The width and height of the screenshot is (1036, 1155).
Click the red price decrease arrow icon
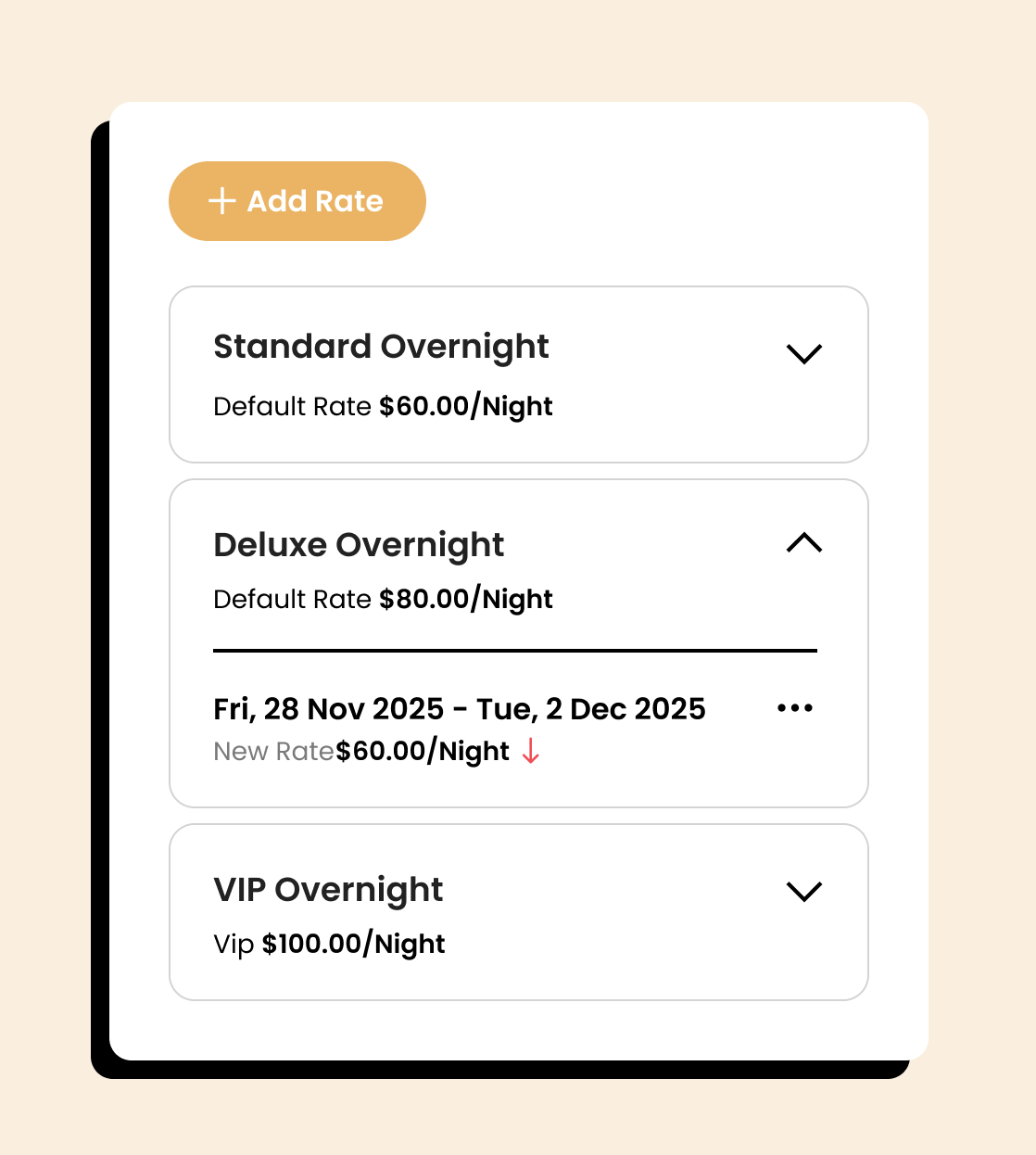tap(530, 751)
